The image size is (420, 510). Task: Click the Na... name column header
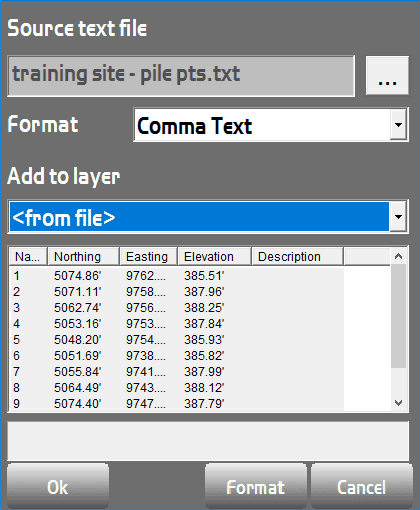(x=28, y=256)
